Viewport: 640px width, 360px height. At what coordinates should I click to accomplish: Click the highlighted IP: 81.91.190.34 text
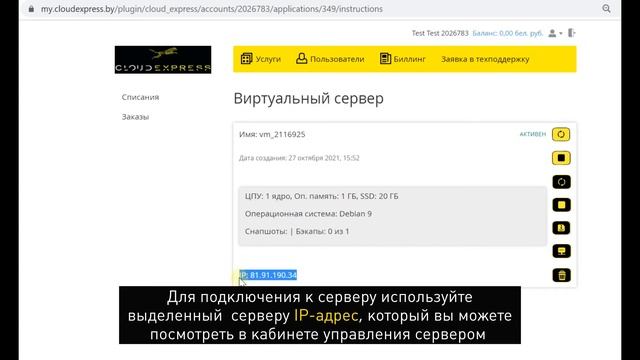click(268, 275)
